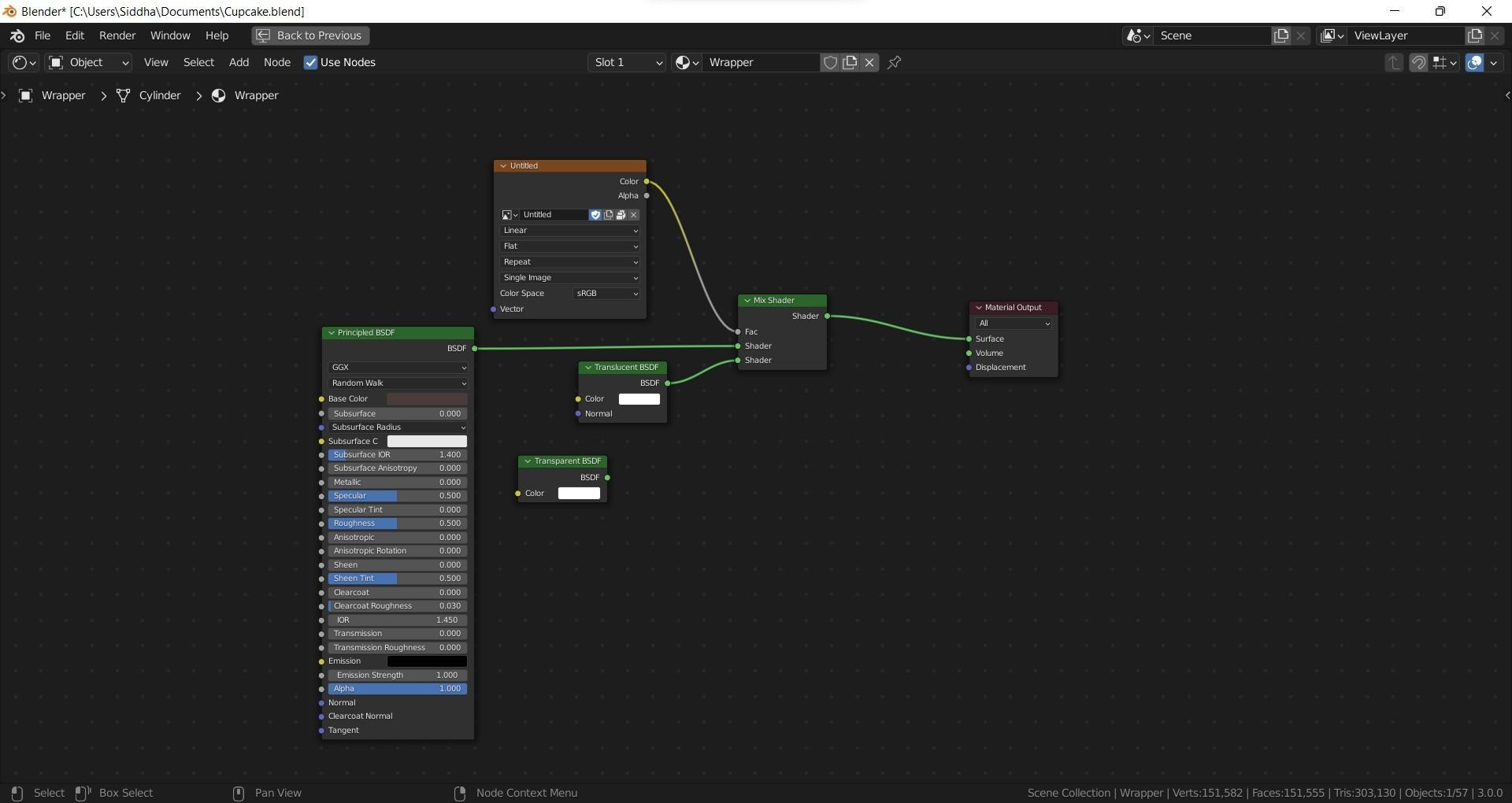Viewport: 1512px width, 803px height.
Task: Browse materials with the sphere icon
Action: coord(687,62)
